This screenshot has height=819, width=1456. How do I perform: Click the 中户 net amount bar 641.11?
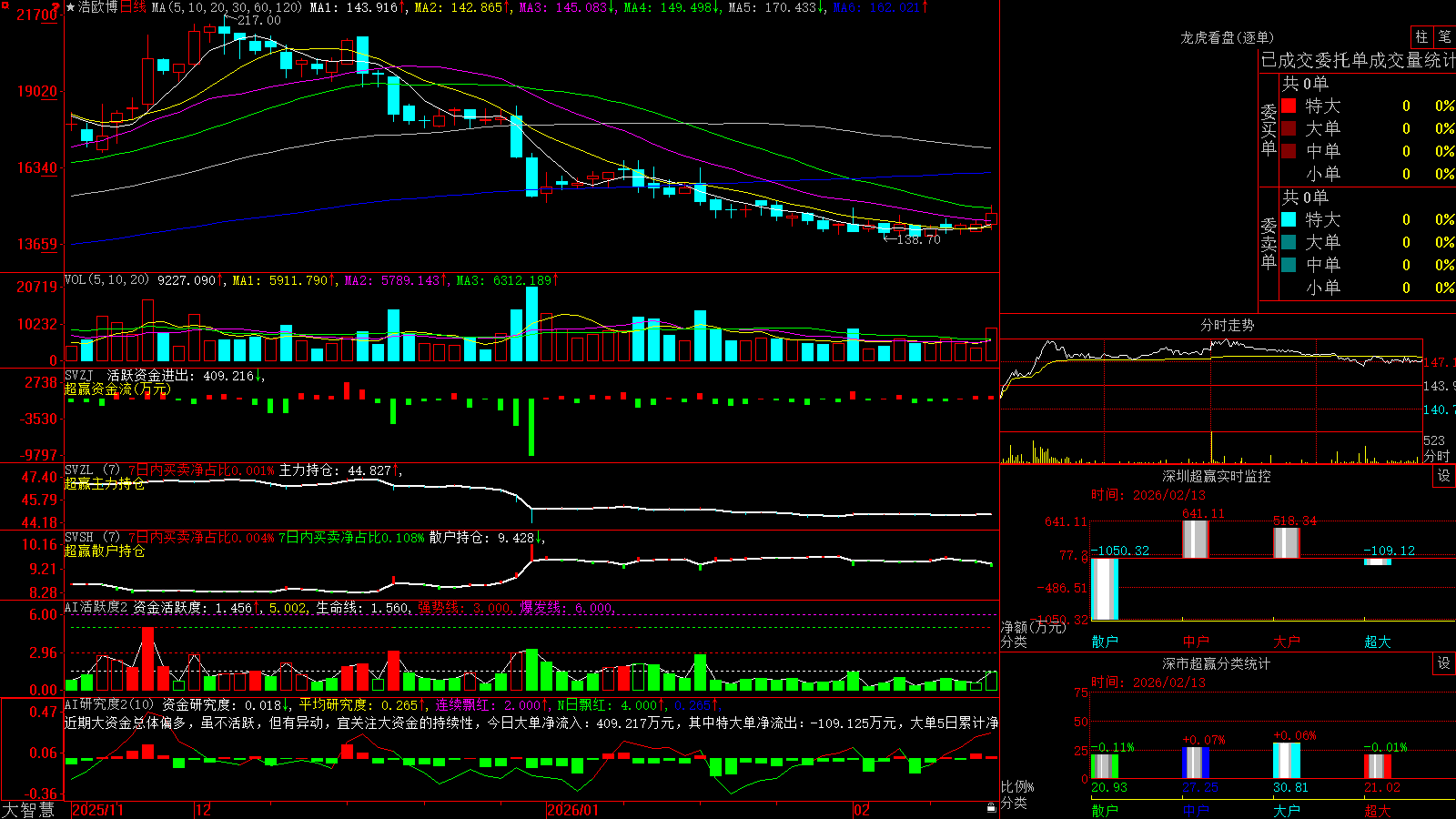click(1196, 540)
